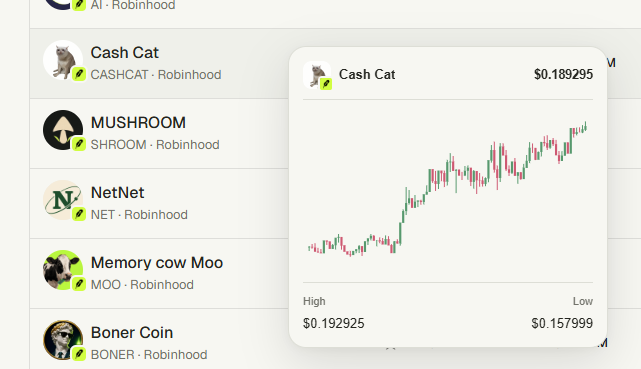Click the $0.189295 price in popup header
Viewport: 641px width, 369px height.
point(563,74)
